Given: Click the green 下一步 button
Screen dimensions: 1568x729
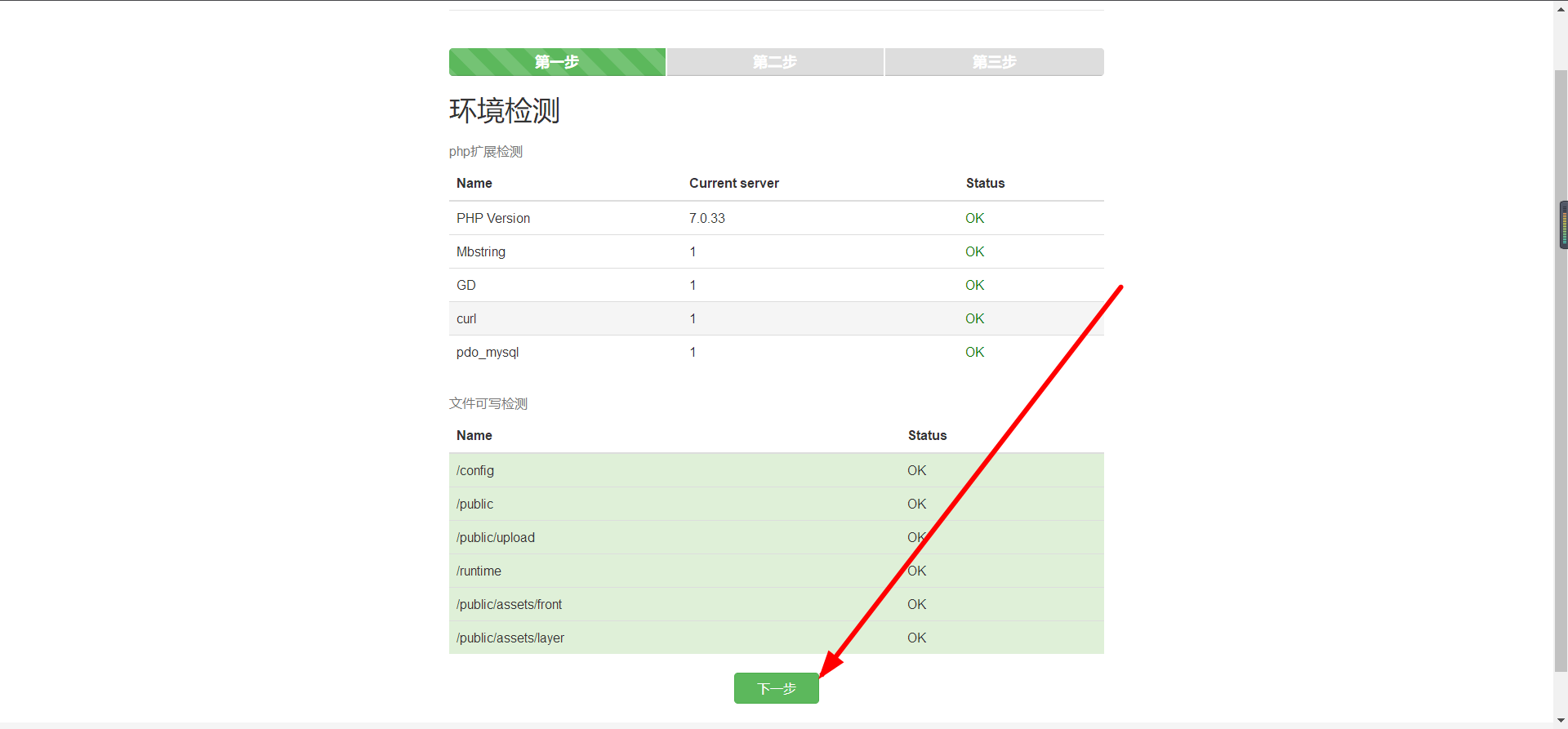Looking at the screenshot, I should (x=776, y=688).
